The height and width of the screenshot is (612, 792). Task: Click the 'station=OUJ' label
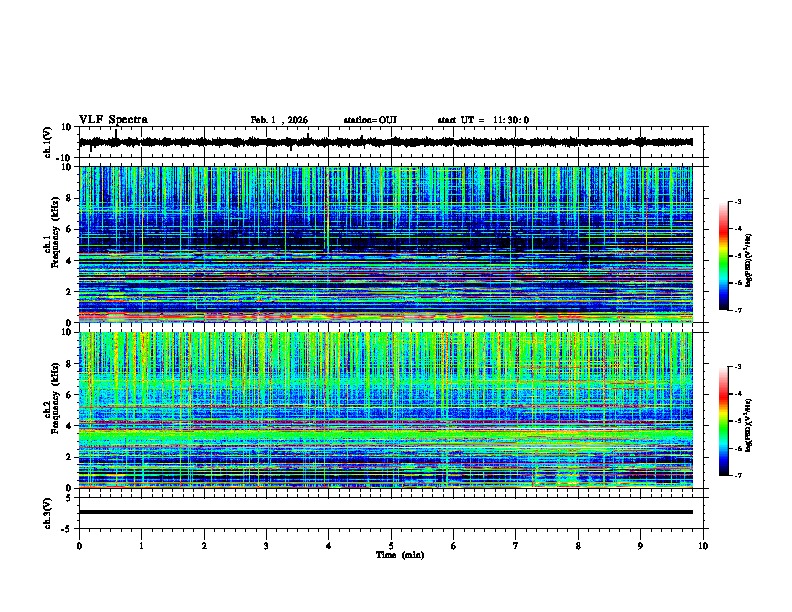[370, 120]
